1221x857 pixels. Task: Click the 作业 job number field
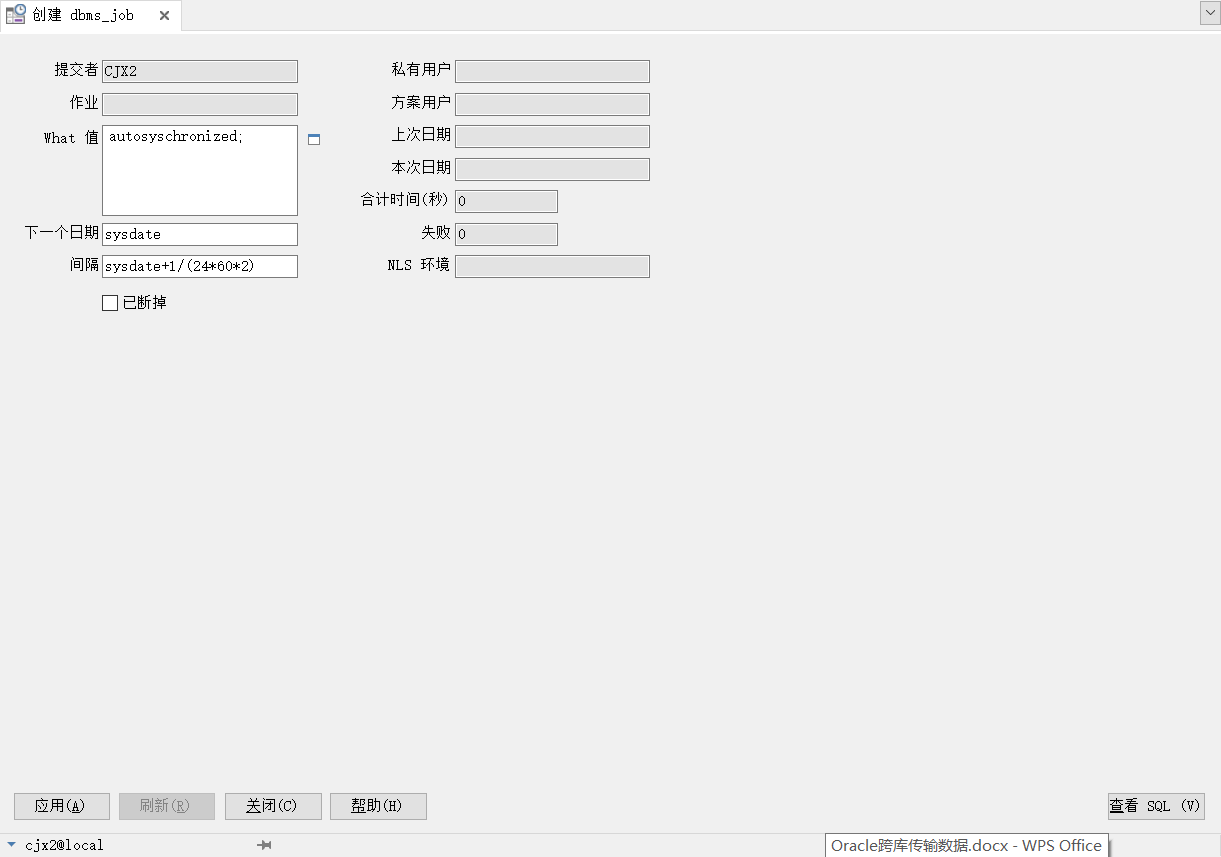(x=200, y=104)
